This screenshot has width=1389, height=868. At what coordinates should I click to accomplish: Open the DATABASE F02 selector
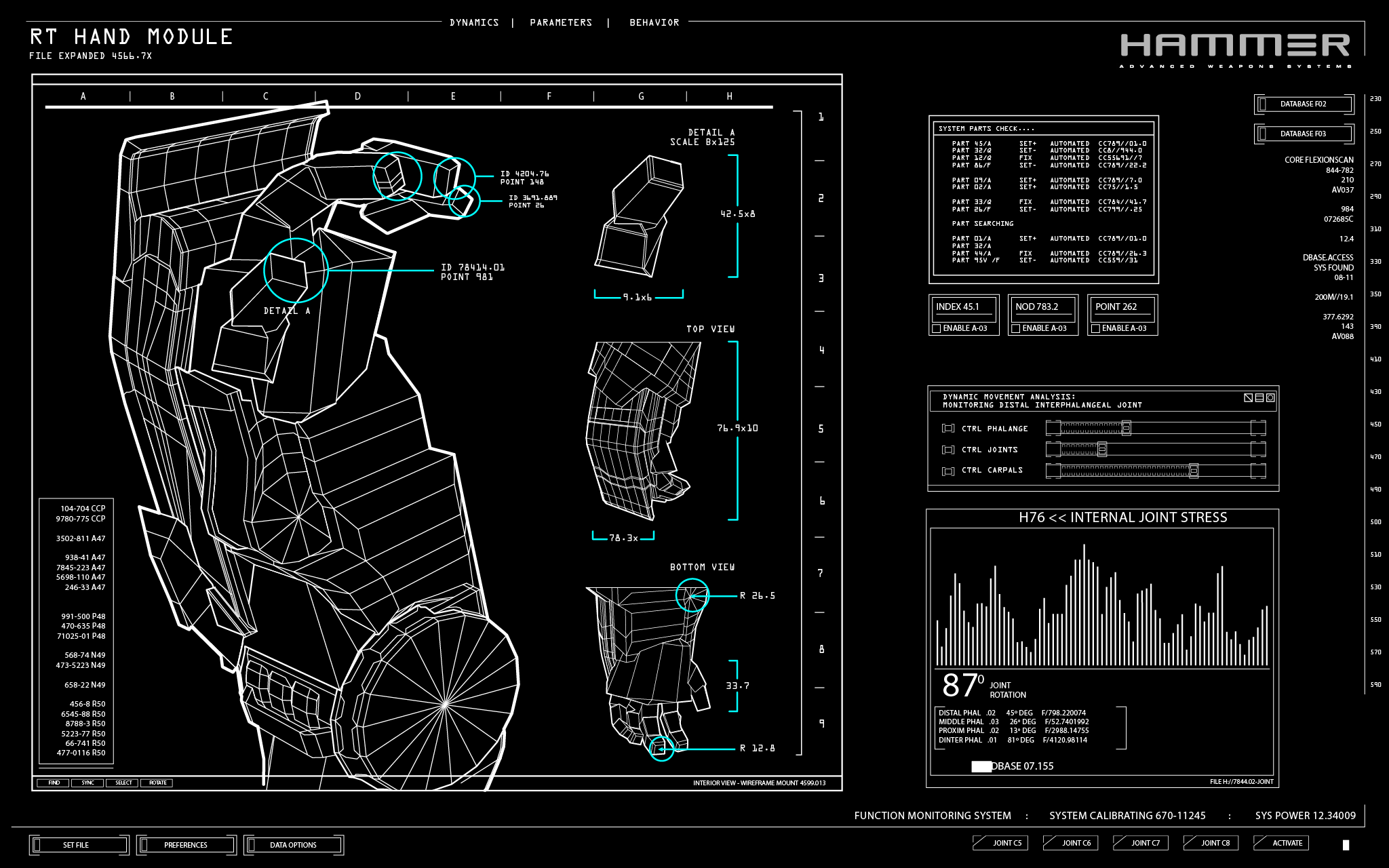click(1303, 104)
